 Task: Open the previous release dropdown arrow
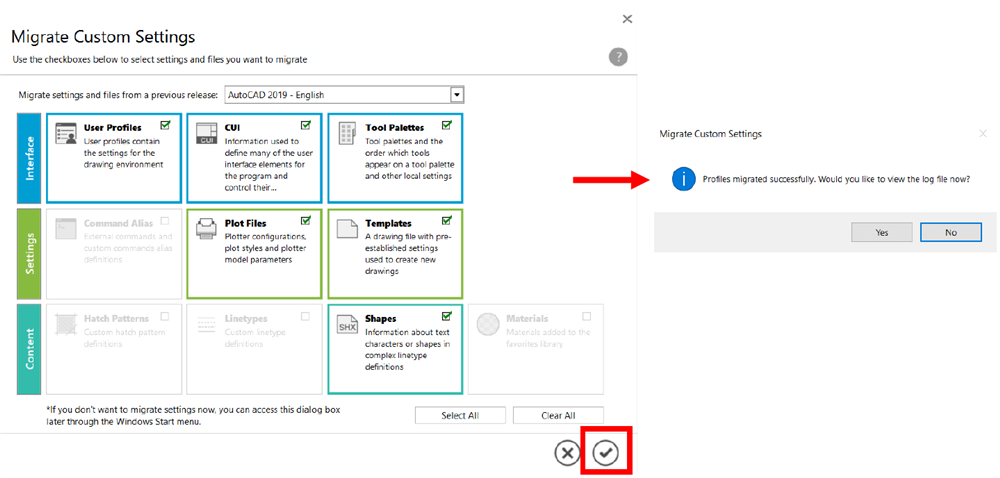(457, 95)
